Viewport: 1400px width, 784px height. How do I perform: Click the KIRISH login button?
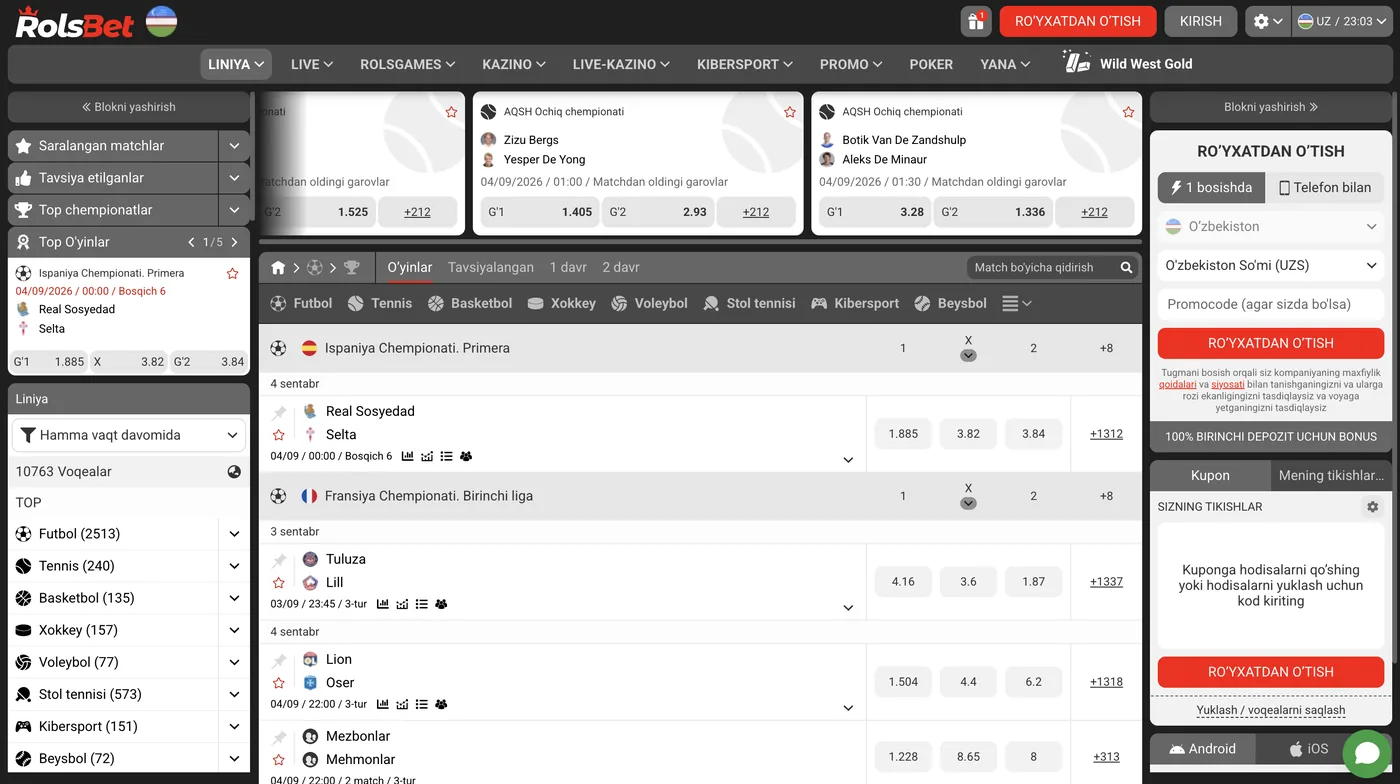click(1200, 21)
